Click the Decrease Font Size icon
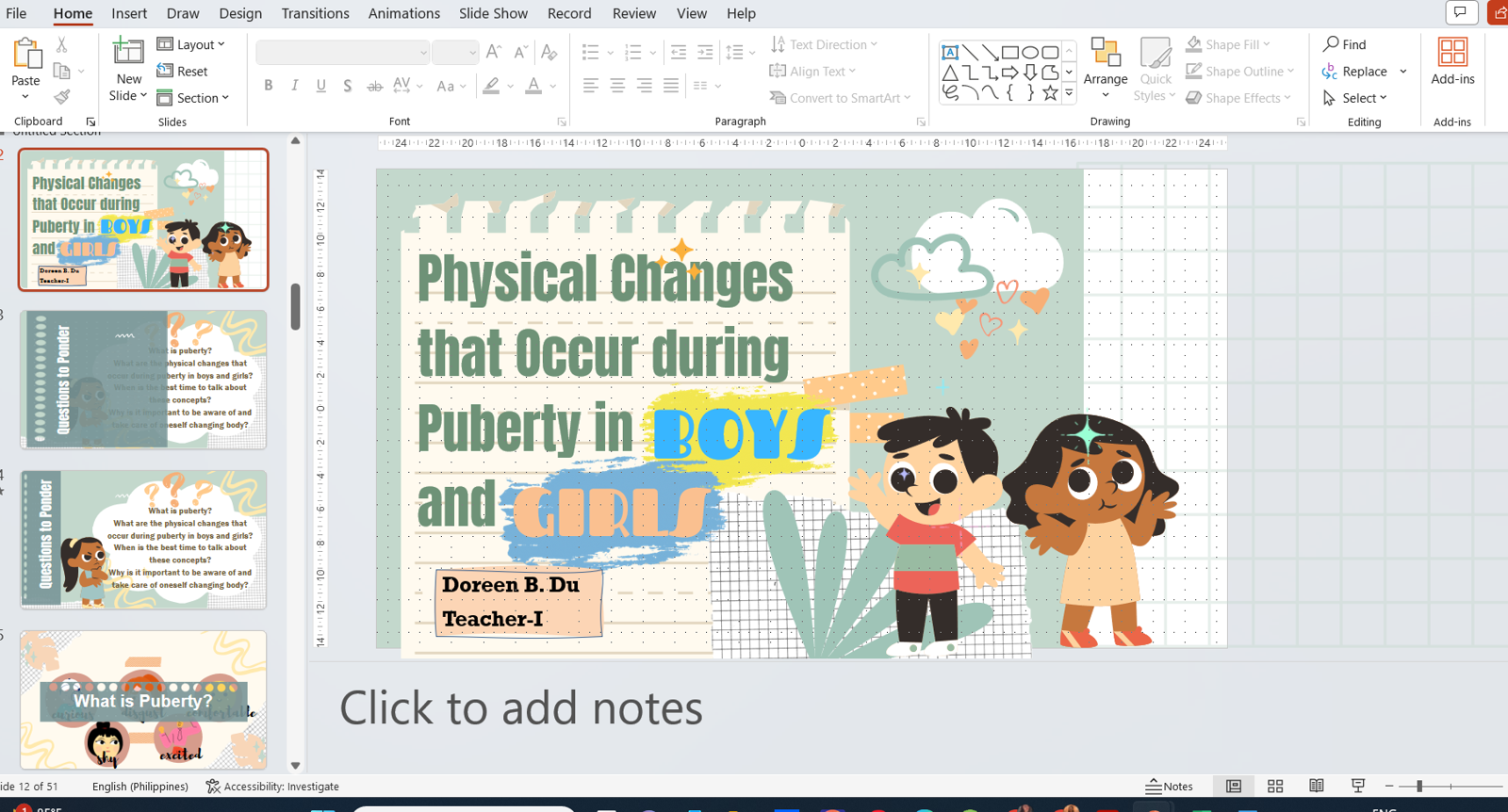Image resolution: width=1508 pixels, height=812 pixels. click(520, 53)
